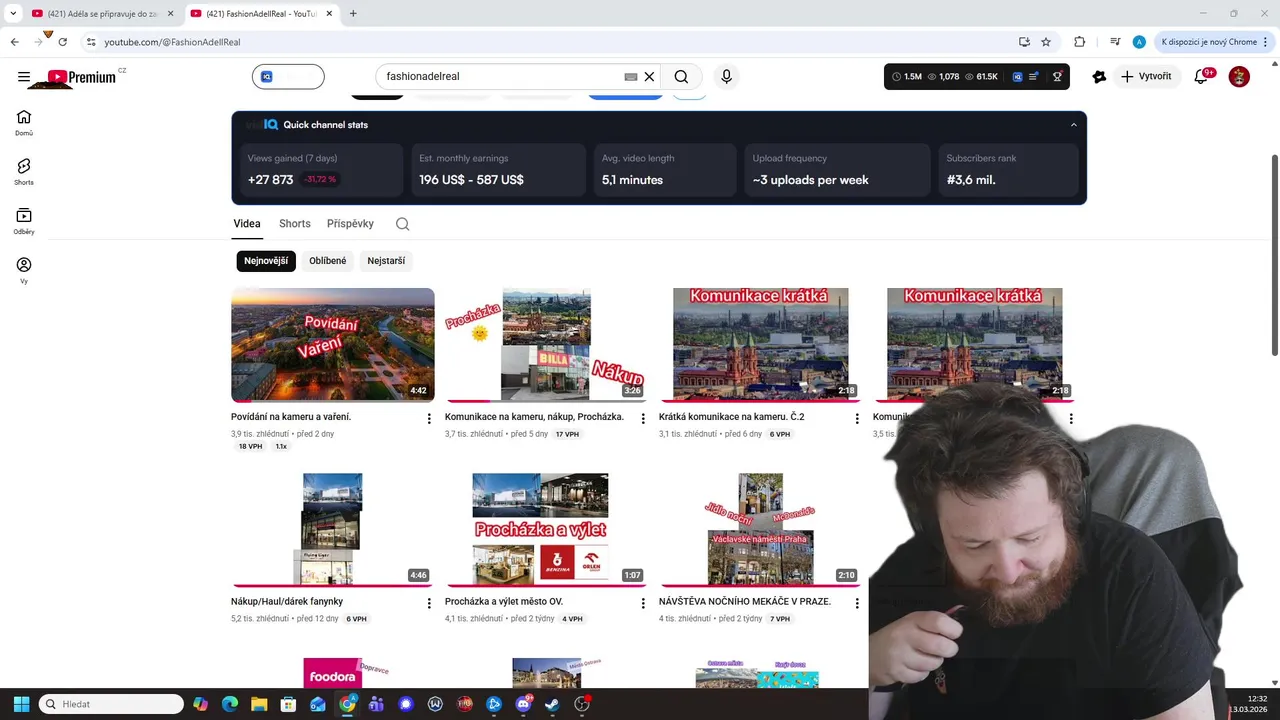Collapse the Quick channel stats panel
The image size is (1280, 720).
click(1074, 125)
